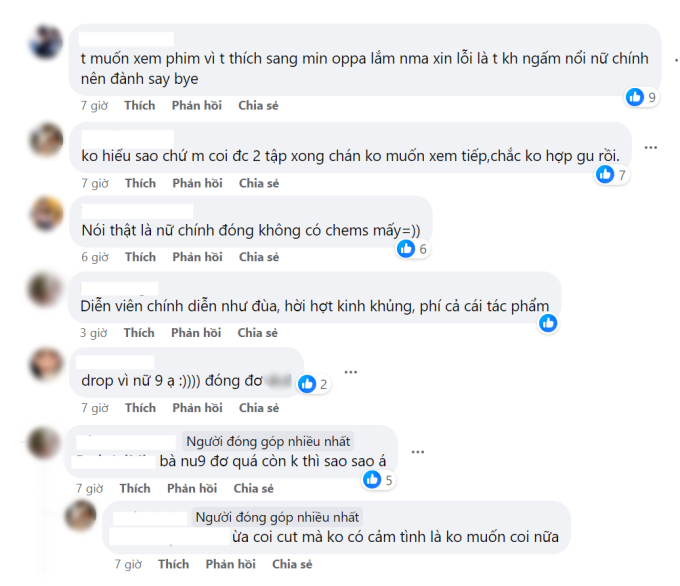Click Chia sẻ under 'bà nu9 đơ quá' comment
The image size is (680, 586).
click(x=254, y=488)
